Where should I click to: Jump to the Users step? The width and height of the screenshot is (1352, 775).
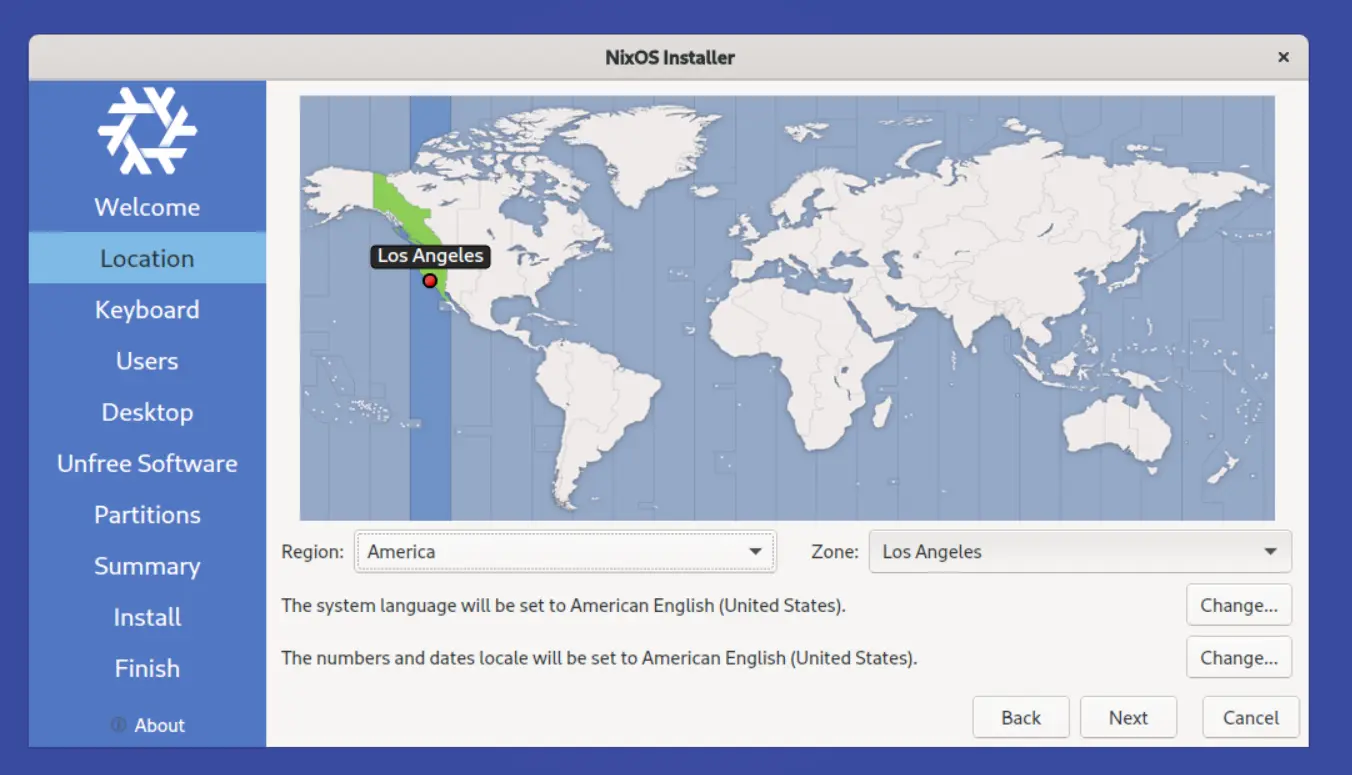click(x=147, y=361)
